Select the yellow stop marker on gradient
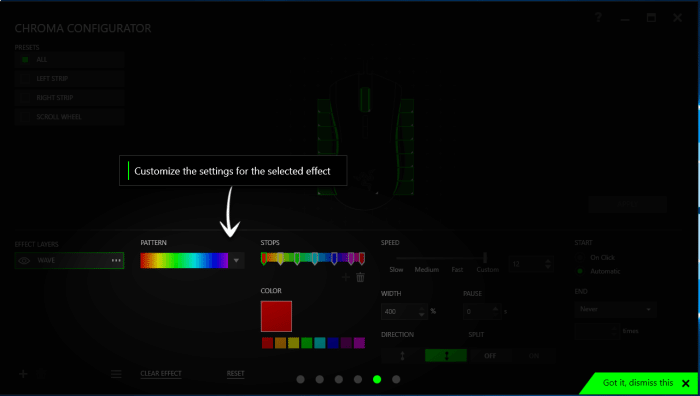The height and width of the screenshot is (396, 700). point(280,258)
